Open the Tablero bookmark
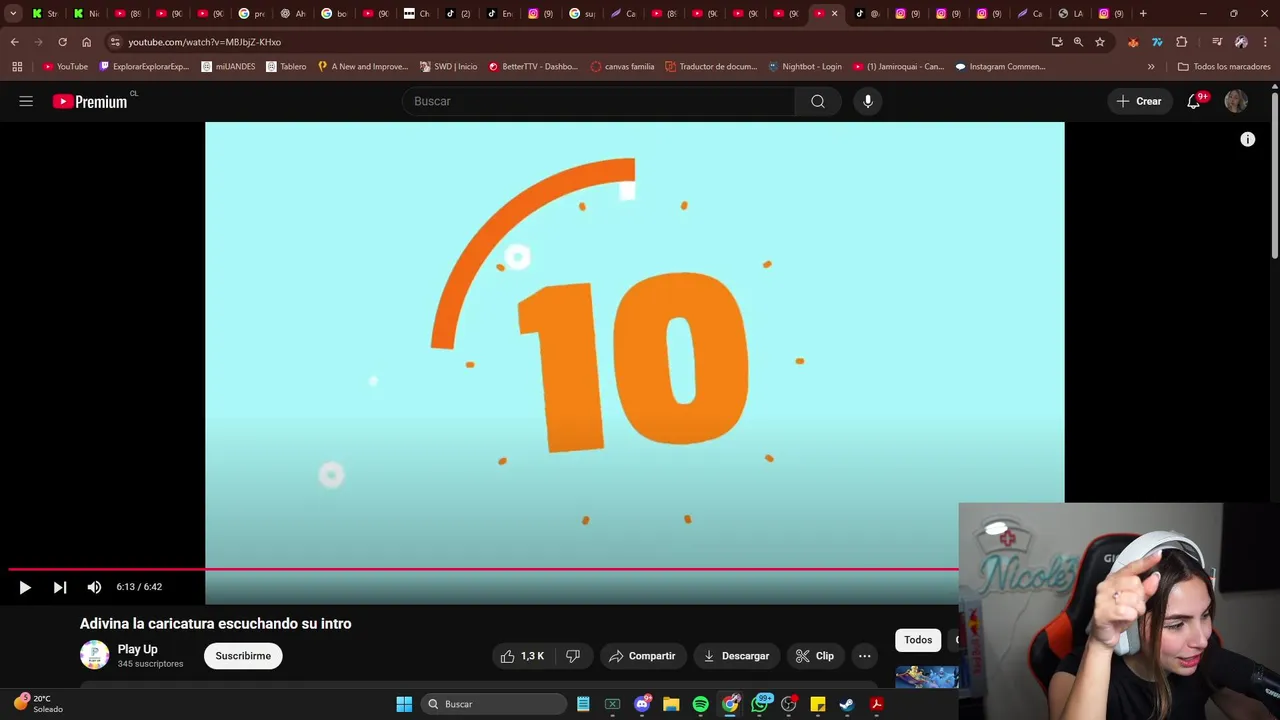 (x=286, y=67)
